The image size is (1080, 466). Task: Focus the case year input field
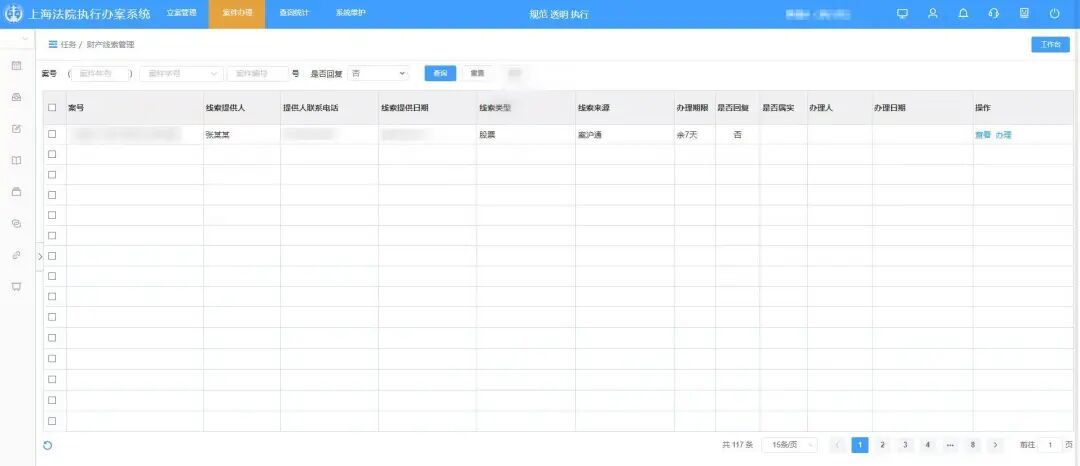click(101, 74)
